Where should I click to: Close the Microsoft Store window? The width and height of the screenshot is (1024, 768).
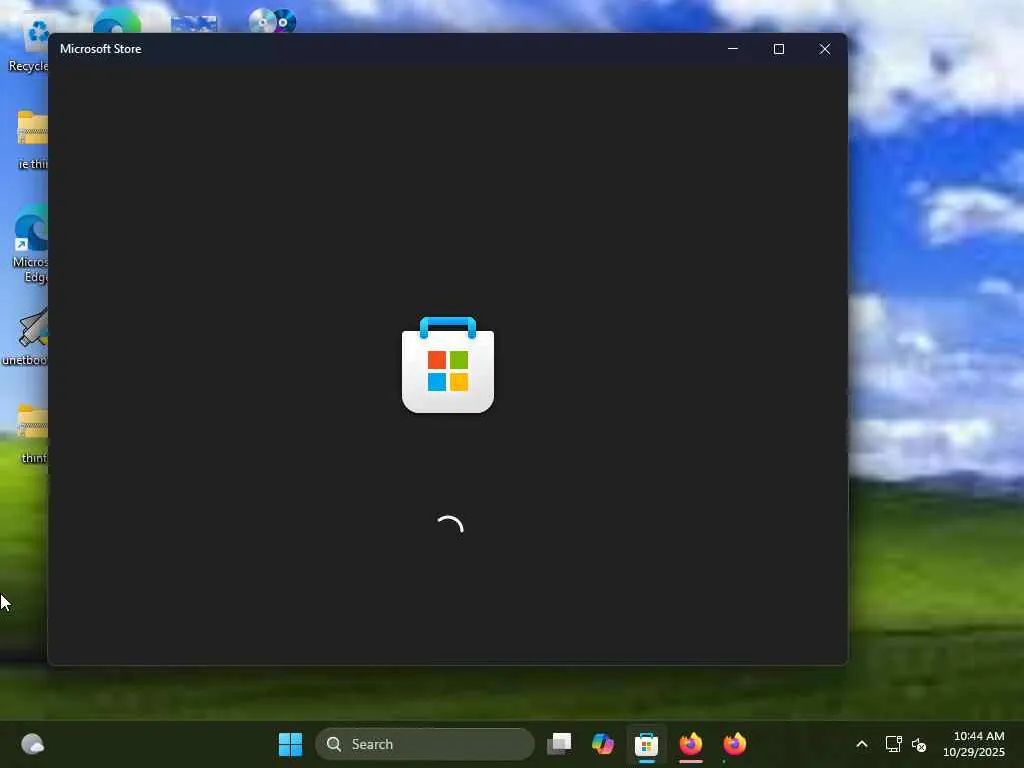pos(825,49)
